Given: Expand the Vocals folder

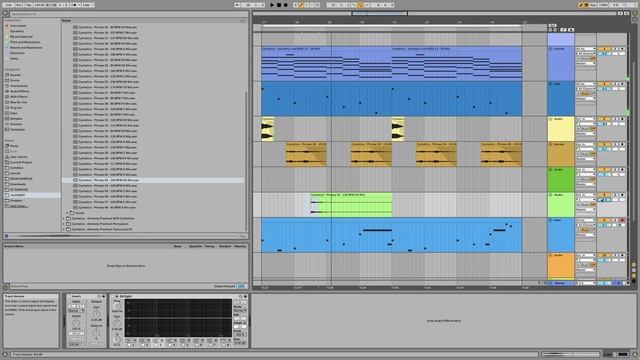Looking at the screenshot, I should point(67,213).
